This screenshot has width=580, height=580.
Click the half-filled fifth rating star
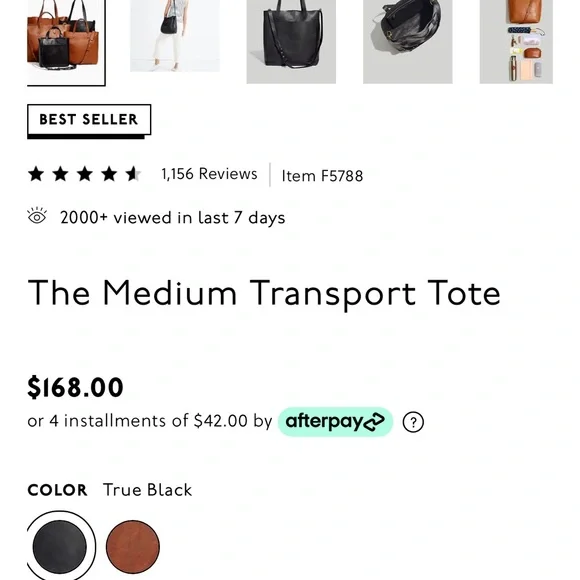(x=133, y=174)
